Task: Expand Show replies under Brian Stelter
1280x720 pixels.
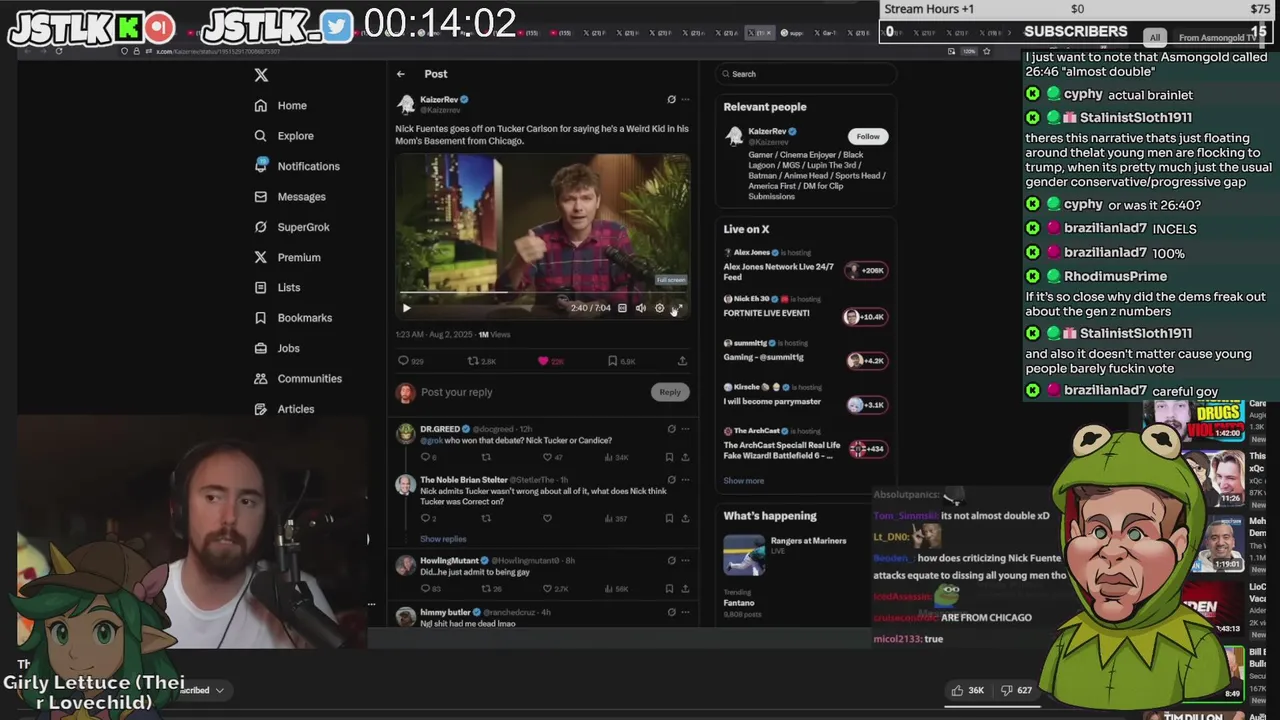Action: tap(443, 539)
